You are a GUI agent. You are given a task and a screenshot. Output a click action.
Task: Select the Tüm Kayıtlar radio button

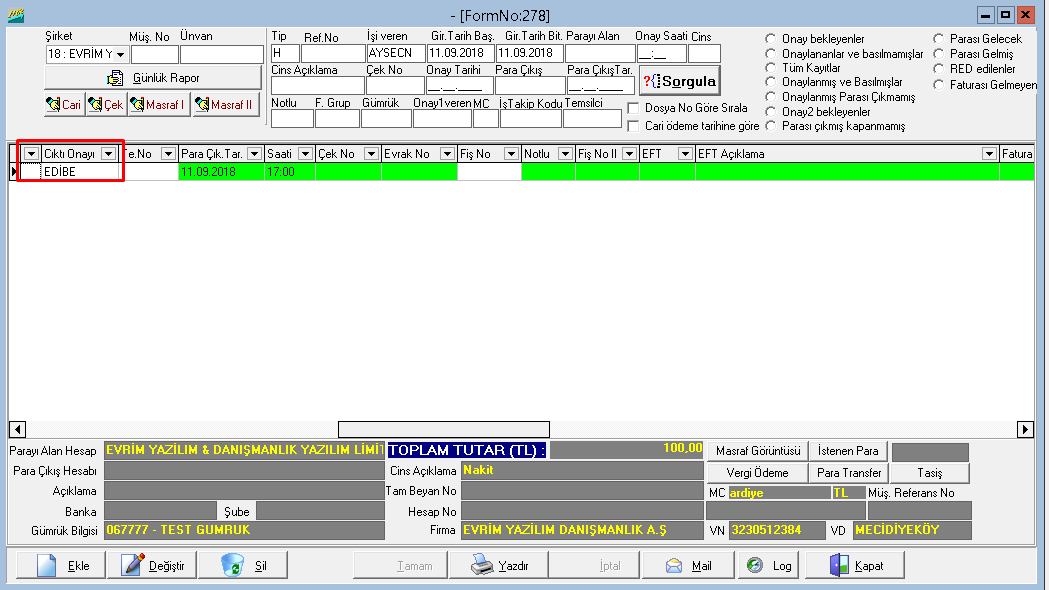[771, 68]
